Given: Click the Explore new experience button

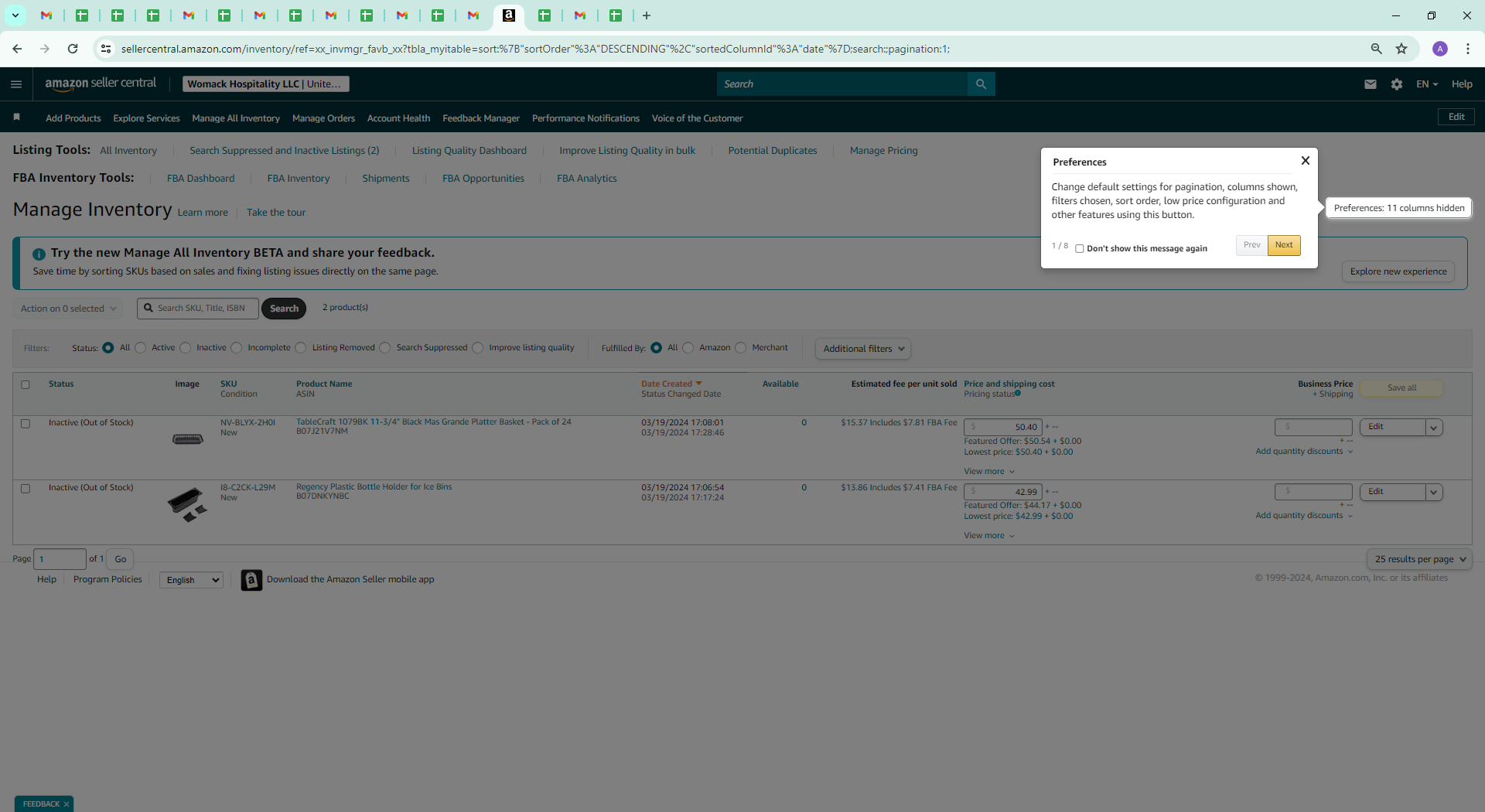Looking at the screenshot, I should coord(1398,271).
